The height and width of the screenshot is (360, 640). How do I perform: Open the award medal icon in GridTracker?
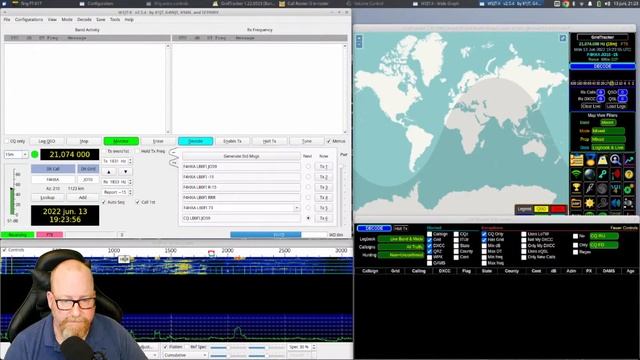tap(590, 160)
